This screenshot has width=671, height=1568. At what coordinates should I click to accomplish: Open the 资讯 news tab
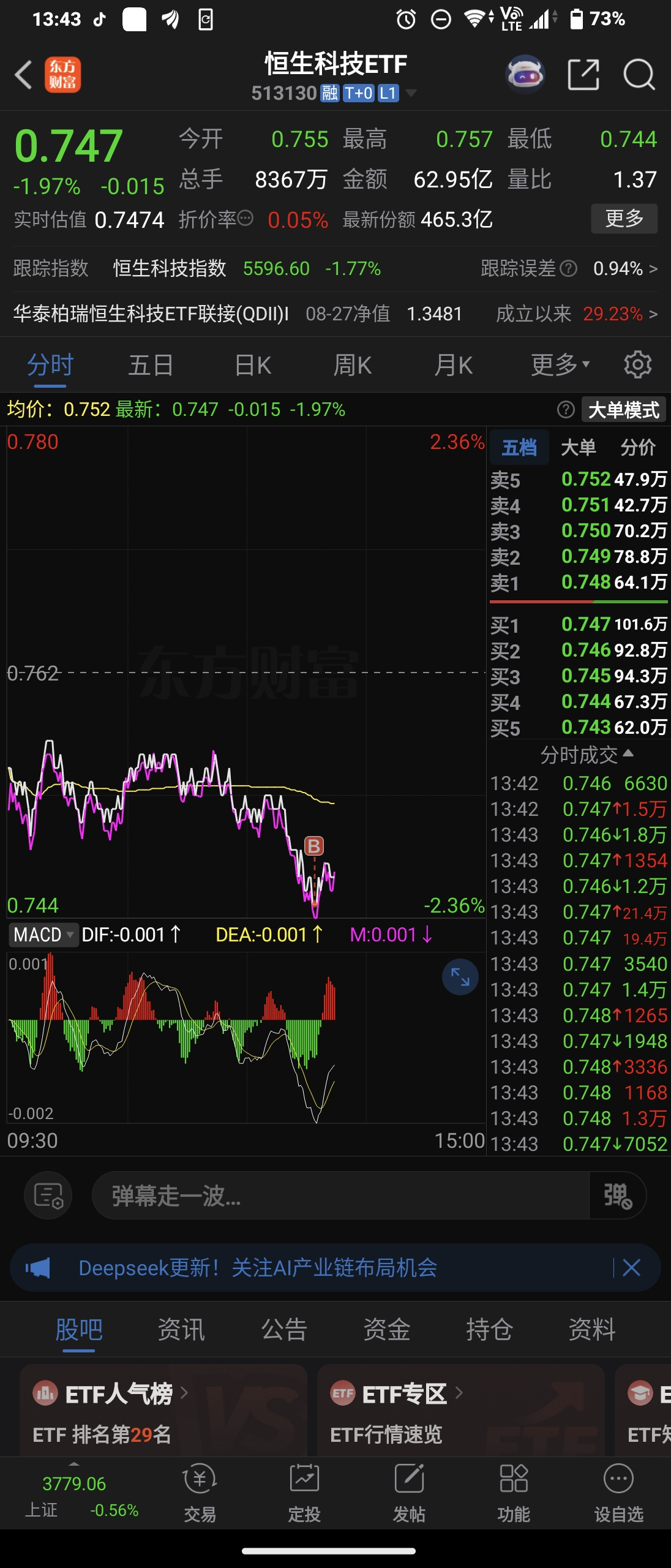tap(181, 1329)
